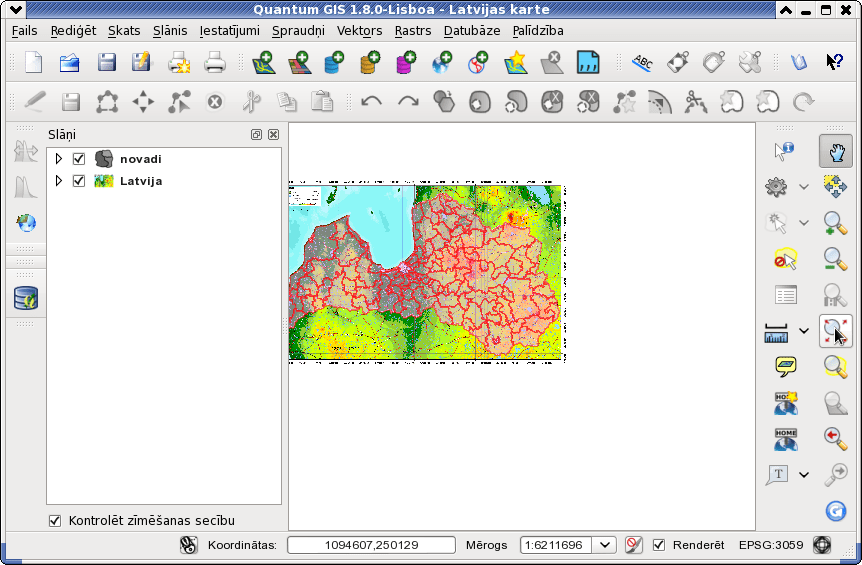
Task: Click the Redo arrow
Action: coord(408,102)
